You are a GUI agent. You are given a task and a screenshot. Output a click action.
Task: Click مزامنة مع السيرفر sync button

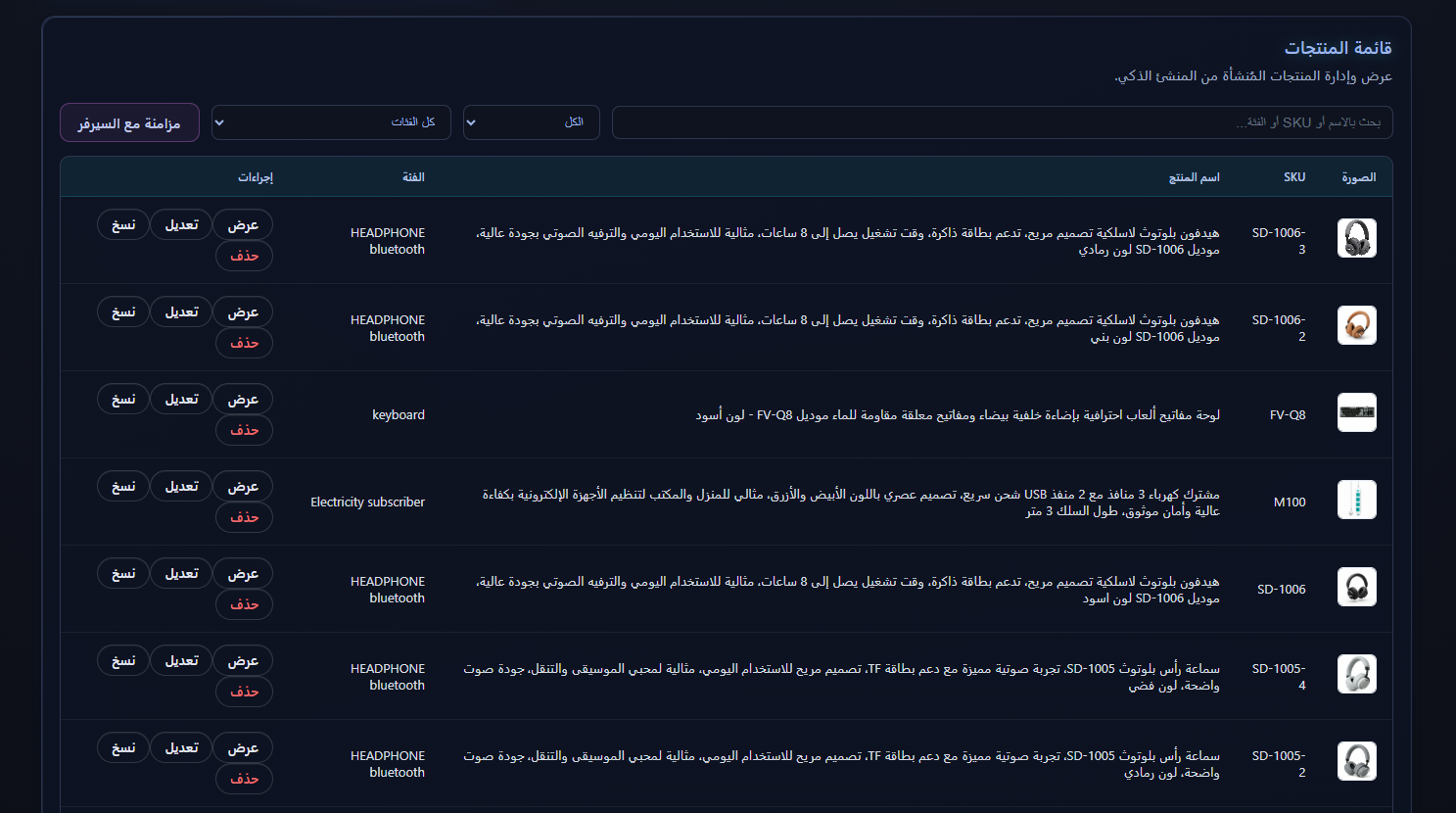point(128,121)
